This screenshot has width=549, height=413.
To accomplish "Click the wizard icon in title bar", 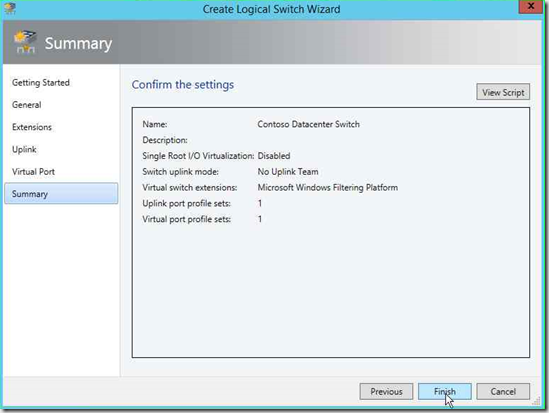I will point(10,8).
